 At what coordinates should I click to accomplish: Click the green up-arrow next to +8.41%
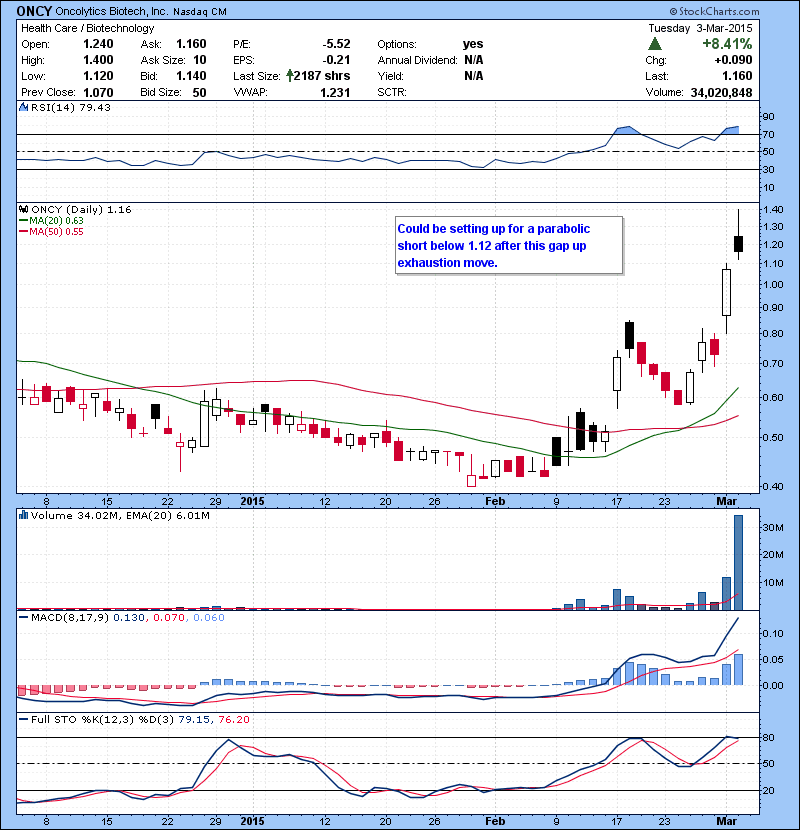click(655, 44)
